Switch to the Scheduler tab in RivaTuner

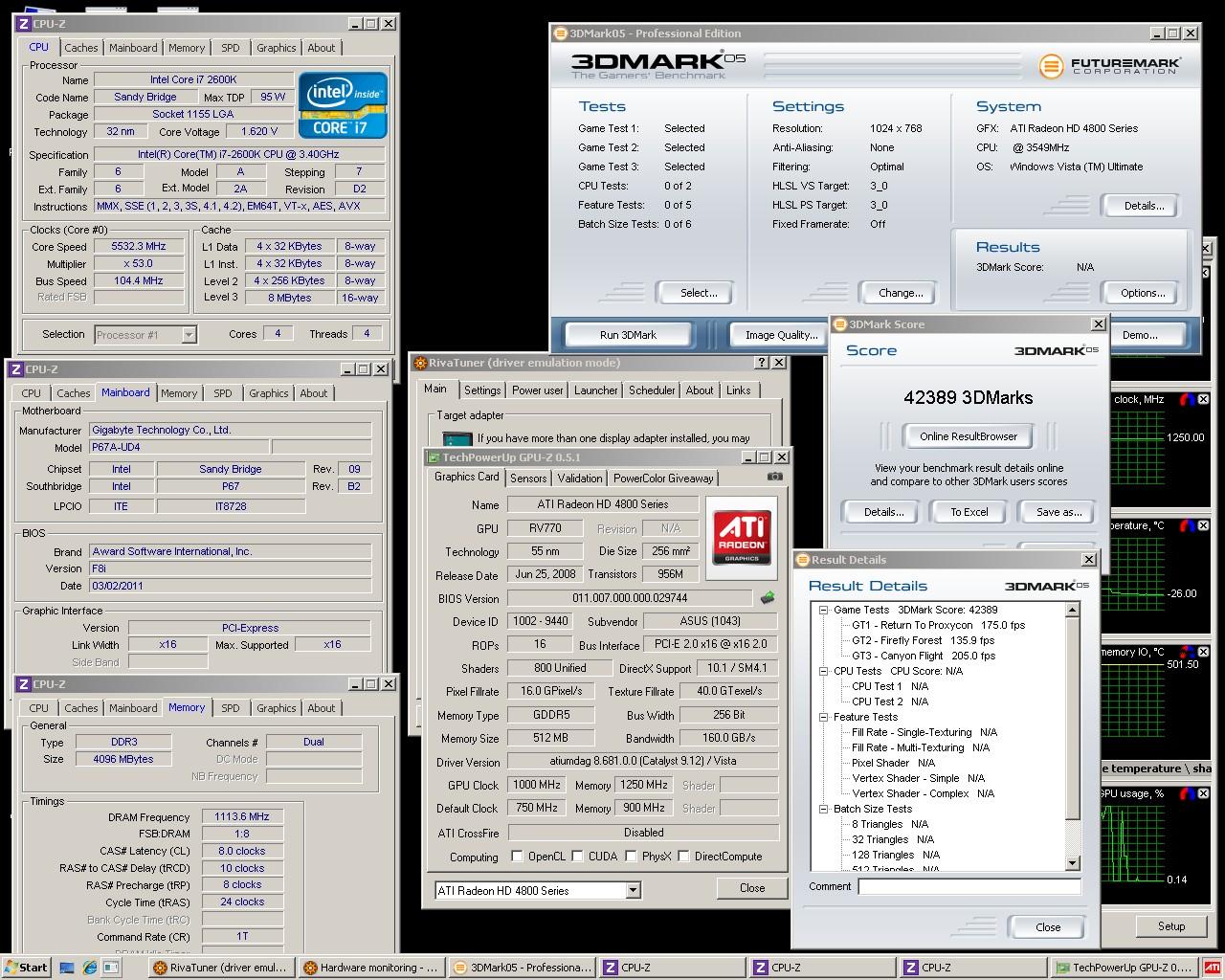click(652, 390)
